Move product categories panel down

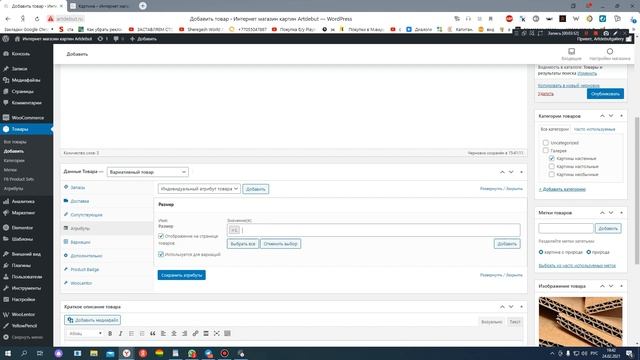coord(611,116)
